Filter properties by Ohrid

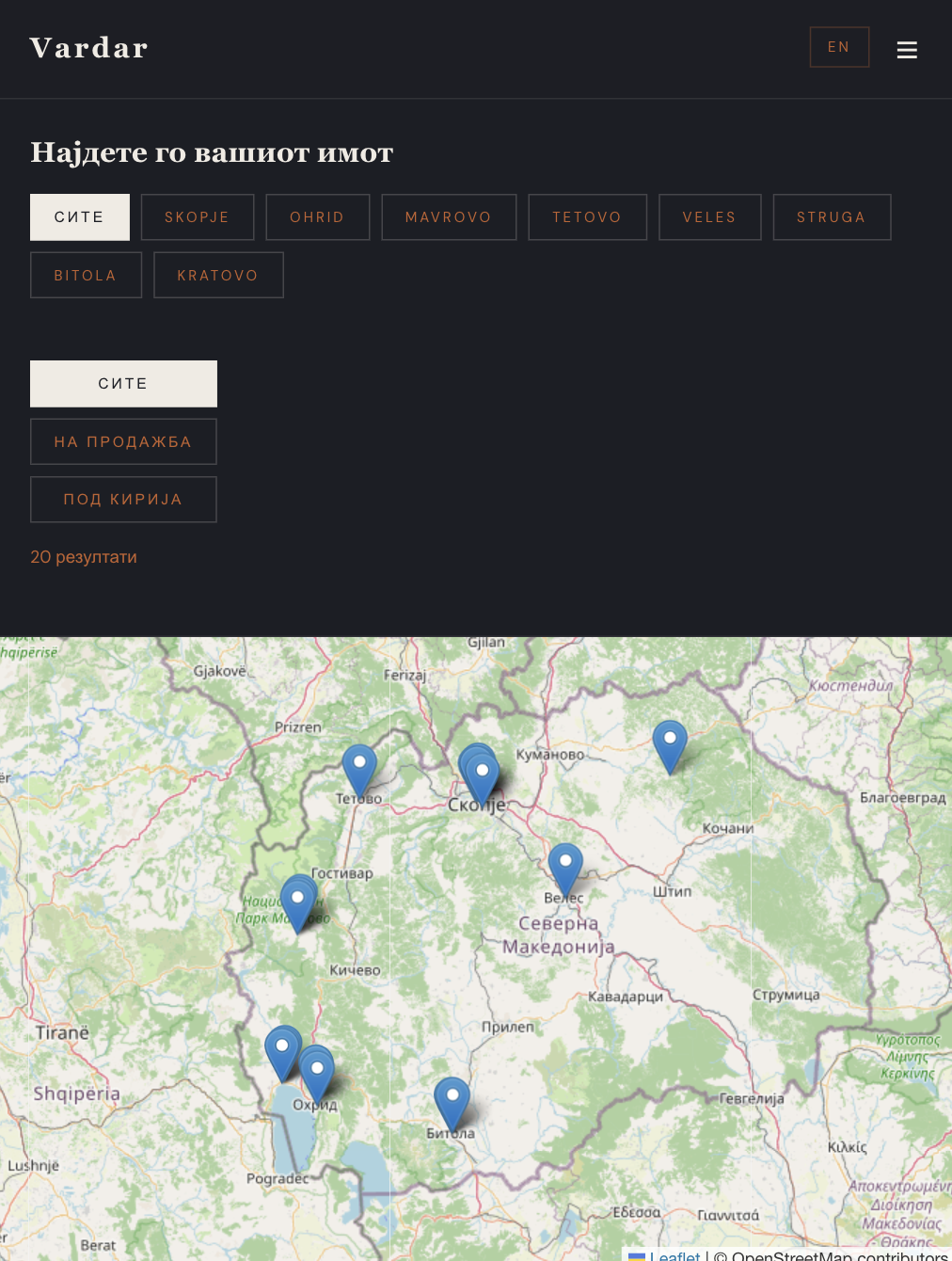pyautogui.click(x=317, y=217)
